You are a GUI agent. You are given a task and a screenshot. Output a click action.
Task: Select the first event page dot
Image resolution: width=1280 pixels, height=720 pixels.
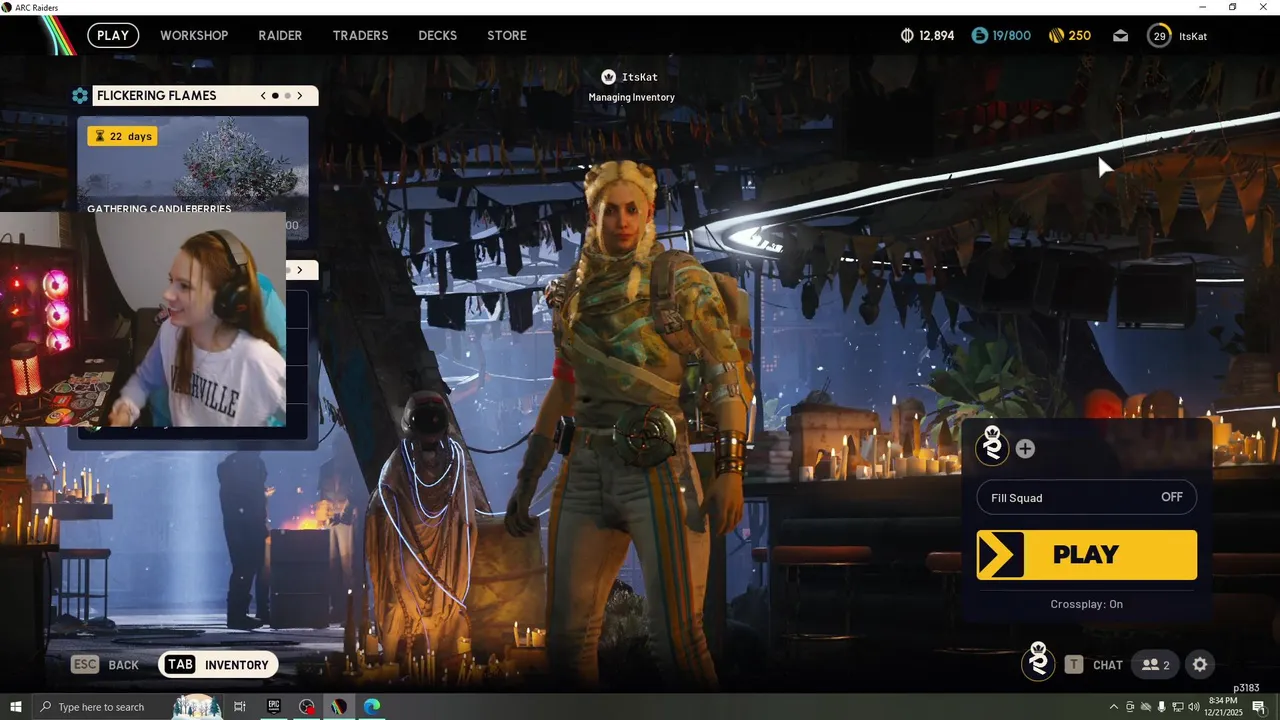pos(275,96)
